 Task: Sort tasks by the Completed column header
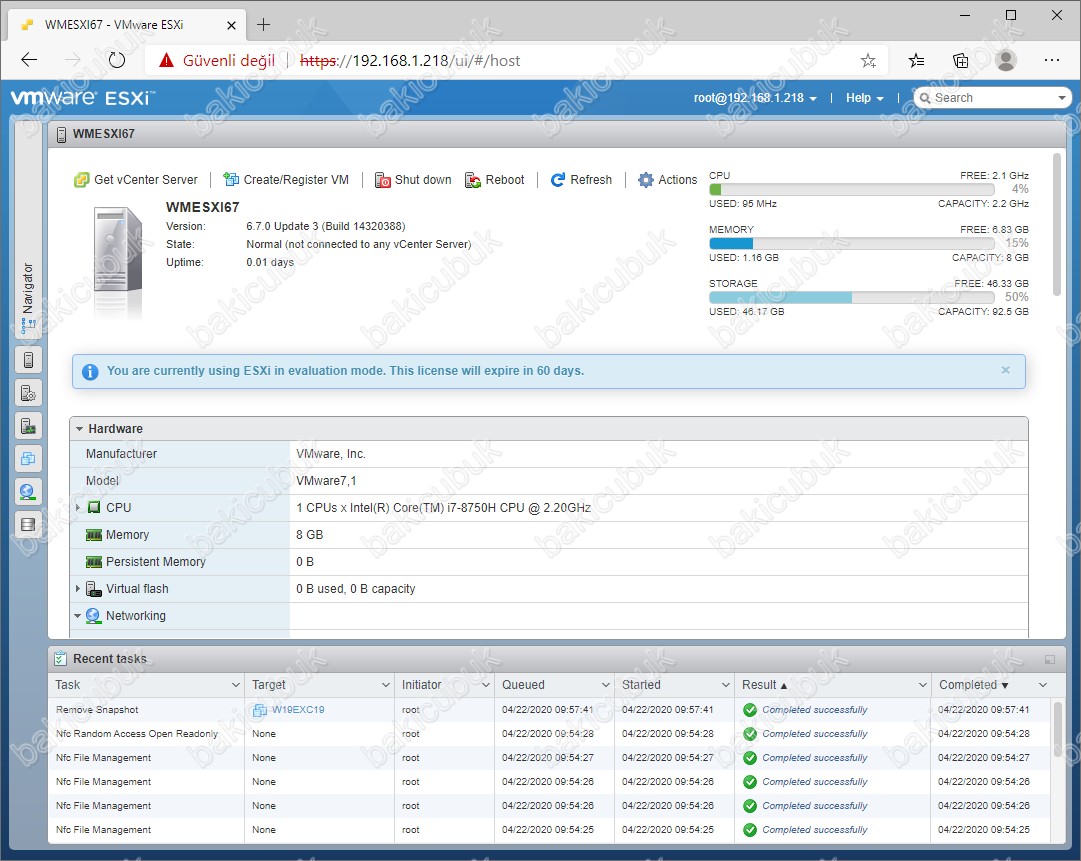coord(973,685)
